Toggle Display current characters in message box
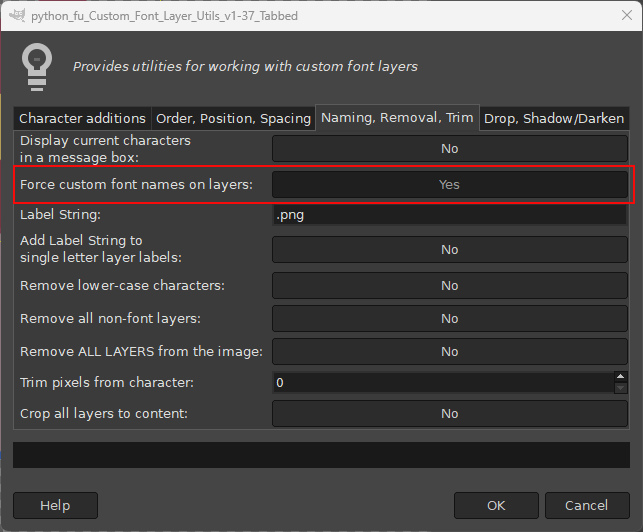Screen dimensions: 643x532 click(449, 148)
